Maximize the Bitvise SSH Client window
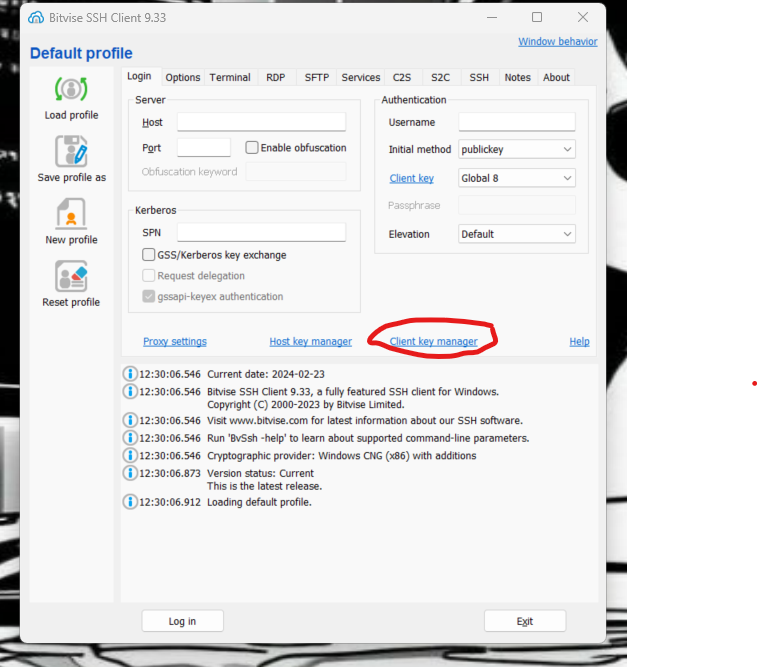Image resolution: width=757 pixels, height=667 pixels. coord(537,17)
